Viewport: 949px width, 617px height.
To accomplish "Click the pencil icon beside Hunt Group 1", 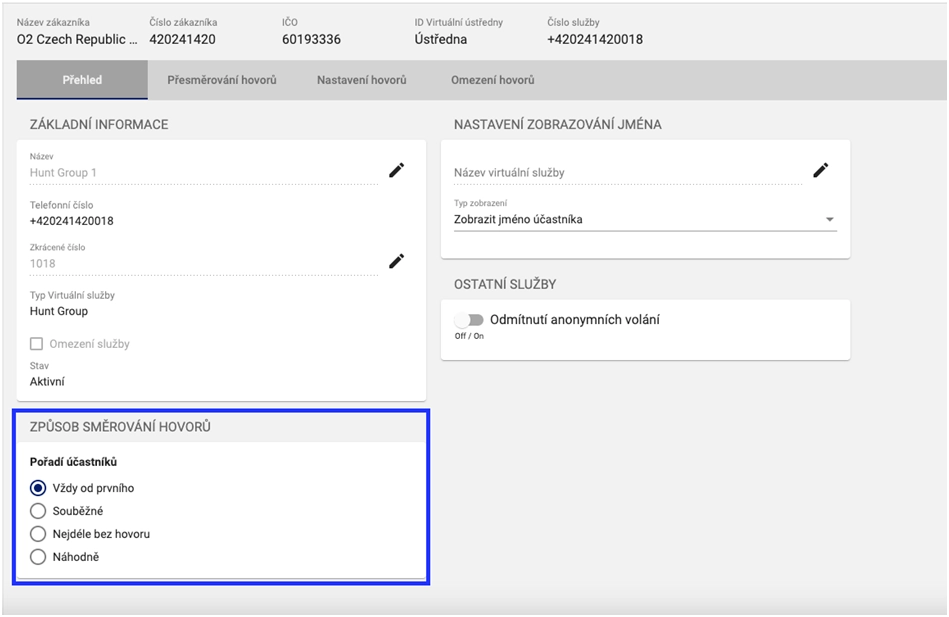I will tap(397, 171).
